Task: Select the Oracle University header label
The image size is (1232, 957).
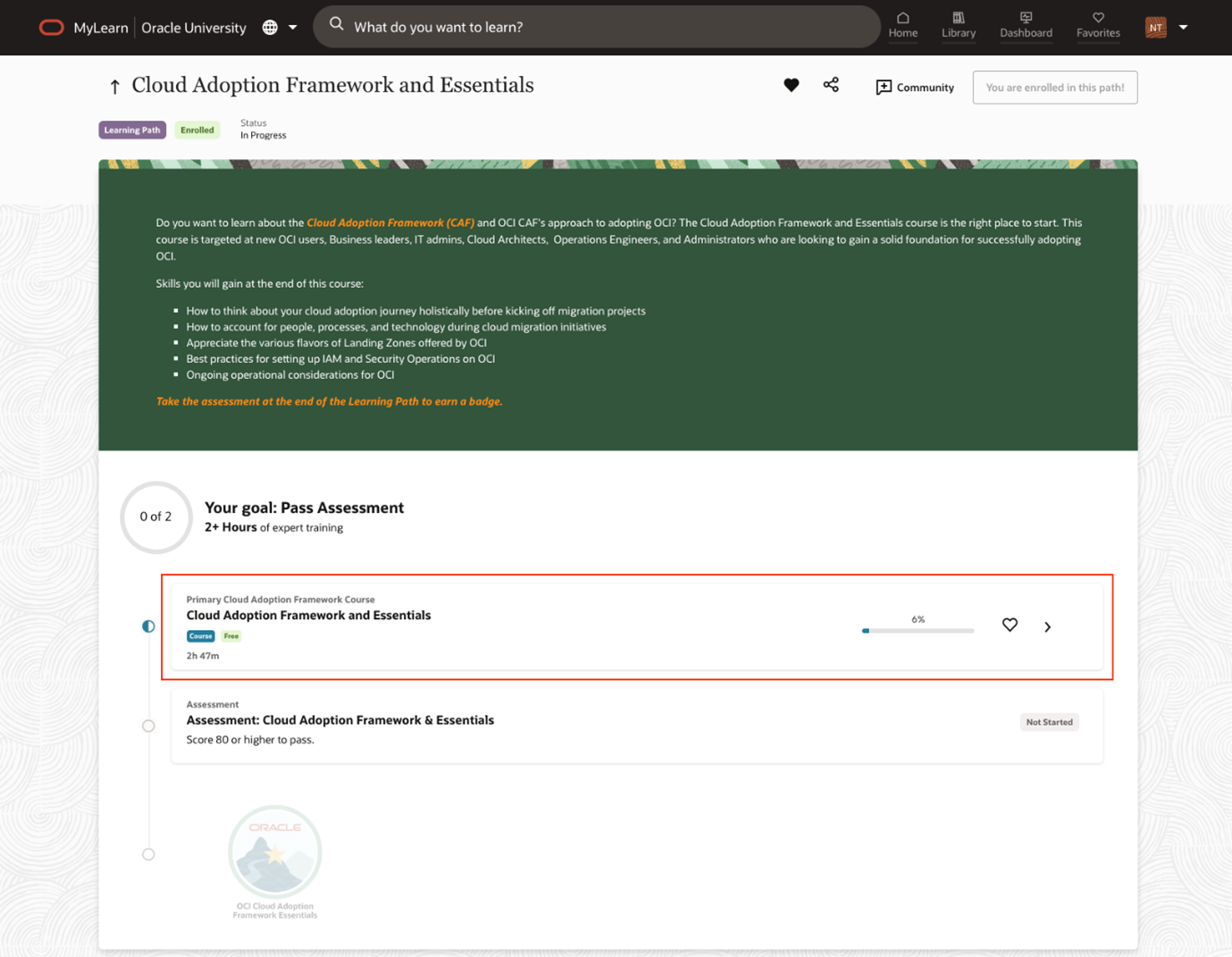Action: click(x=193, y=28)
